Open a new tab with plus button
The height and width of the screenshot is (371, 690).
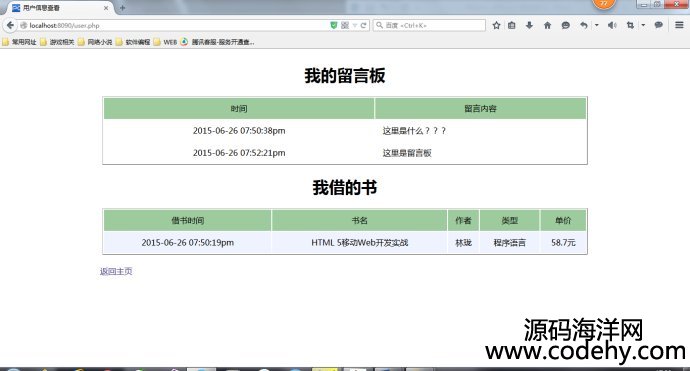coord(122,8)
